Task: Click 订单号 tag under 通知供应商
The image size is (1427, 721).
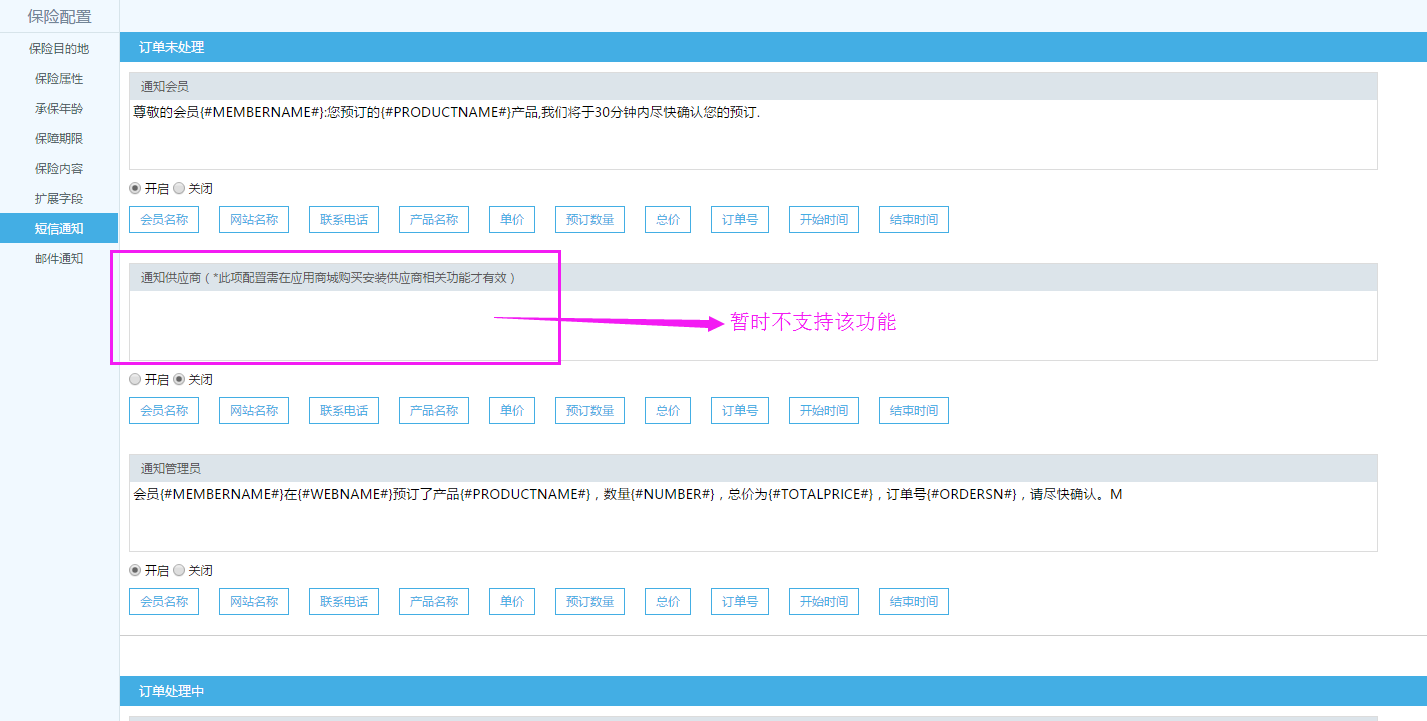Action: pos(740,410)
